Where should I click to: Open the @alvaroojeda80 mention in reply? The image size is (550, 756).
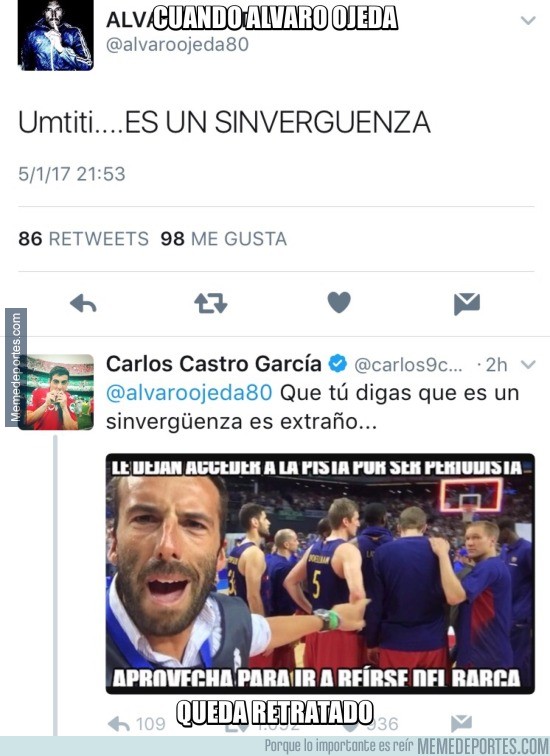(189, 392)
